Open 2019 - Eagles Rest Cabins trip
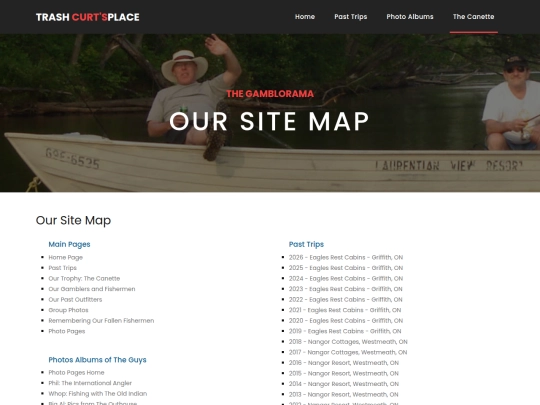 coord(345,331)
